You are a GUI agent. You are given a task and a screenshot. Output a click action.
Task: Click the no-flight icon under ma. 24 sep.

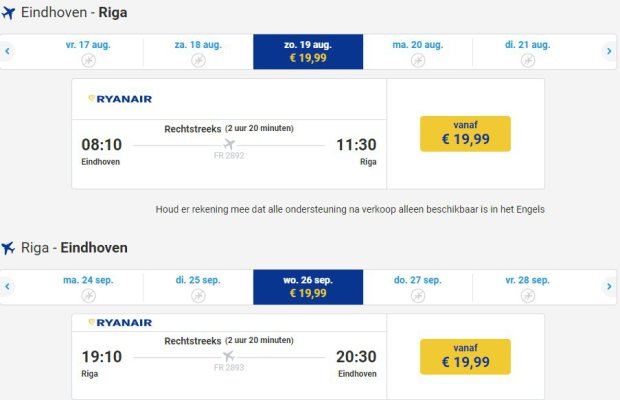point(88,295)
